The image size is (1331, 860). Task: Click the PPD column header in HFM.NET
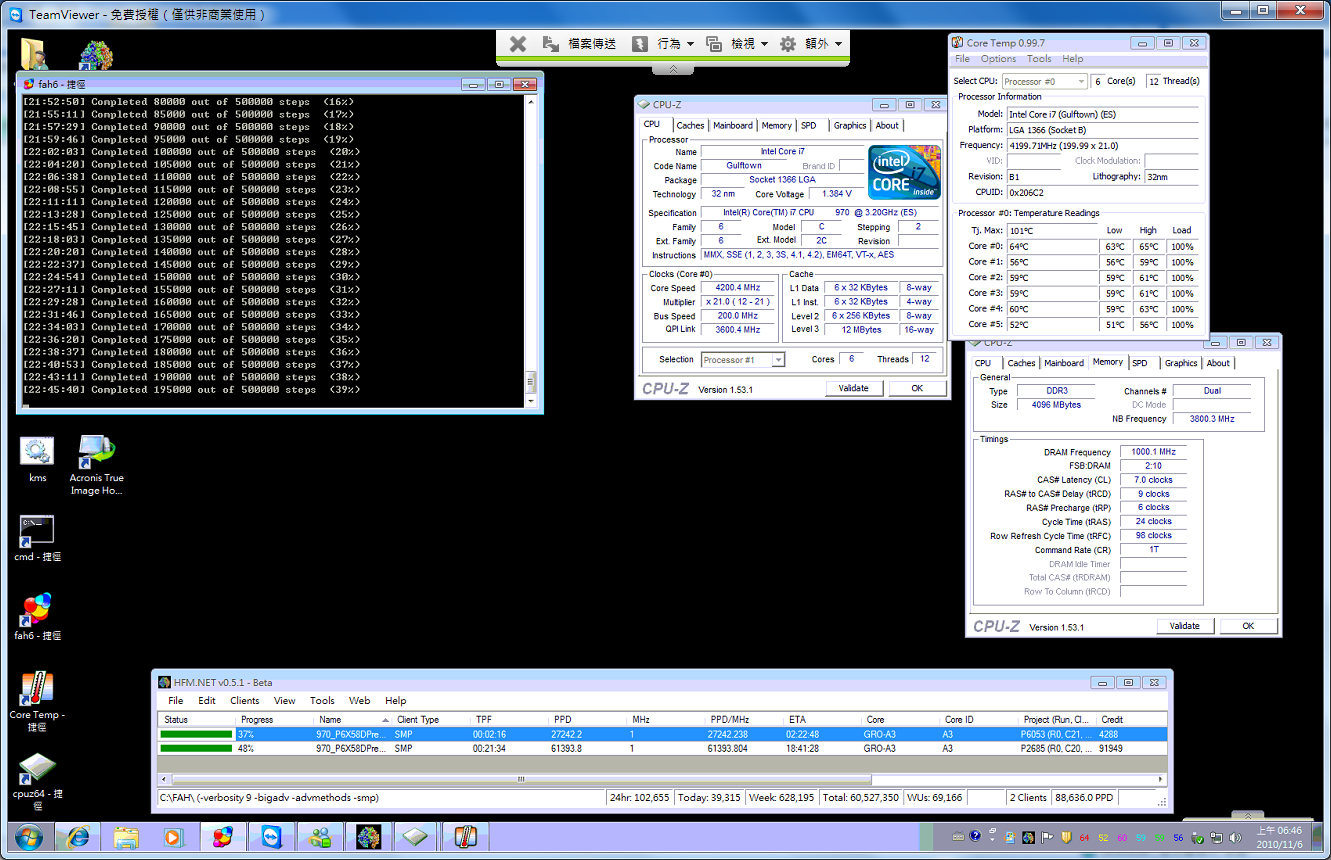tap(587, 720)
